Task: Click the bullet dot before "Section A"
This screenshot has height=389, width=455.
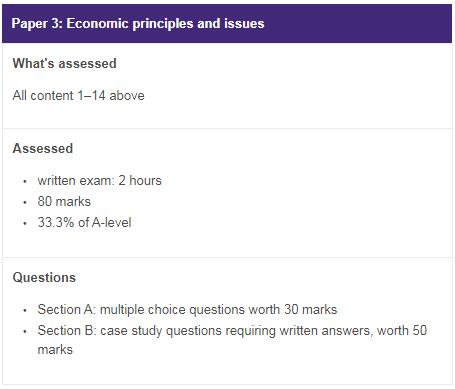Action: tap(25, 310)
